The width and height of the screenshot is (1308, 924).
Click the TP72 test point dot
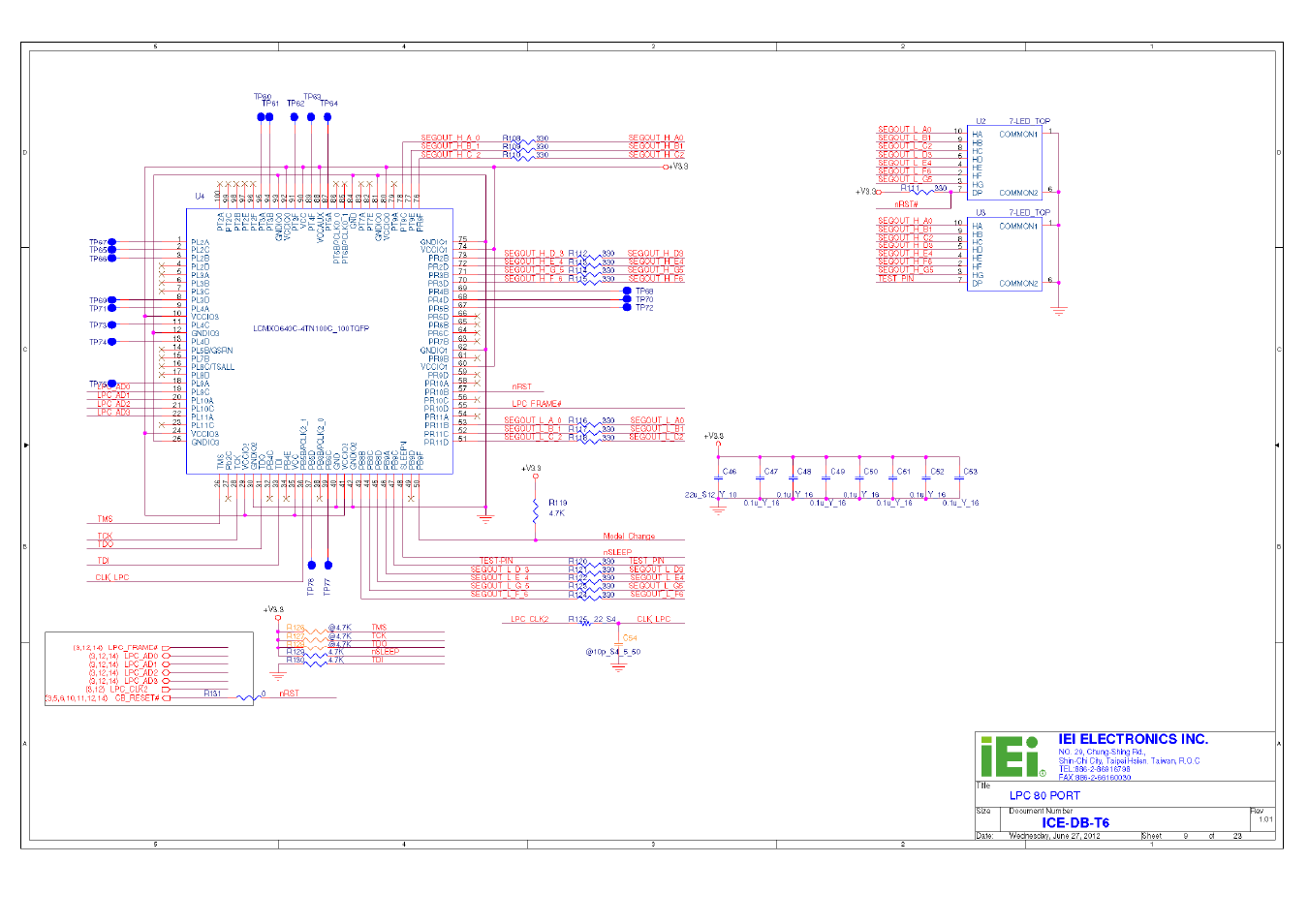tap(627, 307)
